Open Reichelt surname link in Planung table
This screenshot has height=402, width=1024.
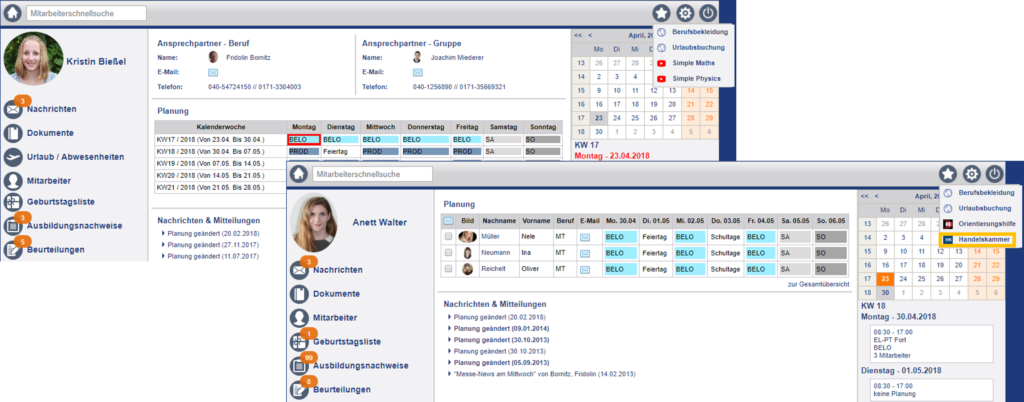[x=493, y=269]
